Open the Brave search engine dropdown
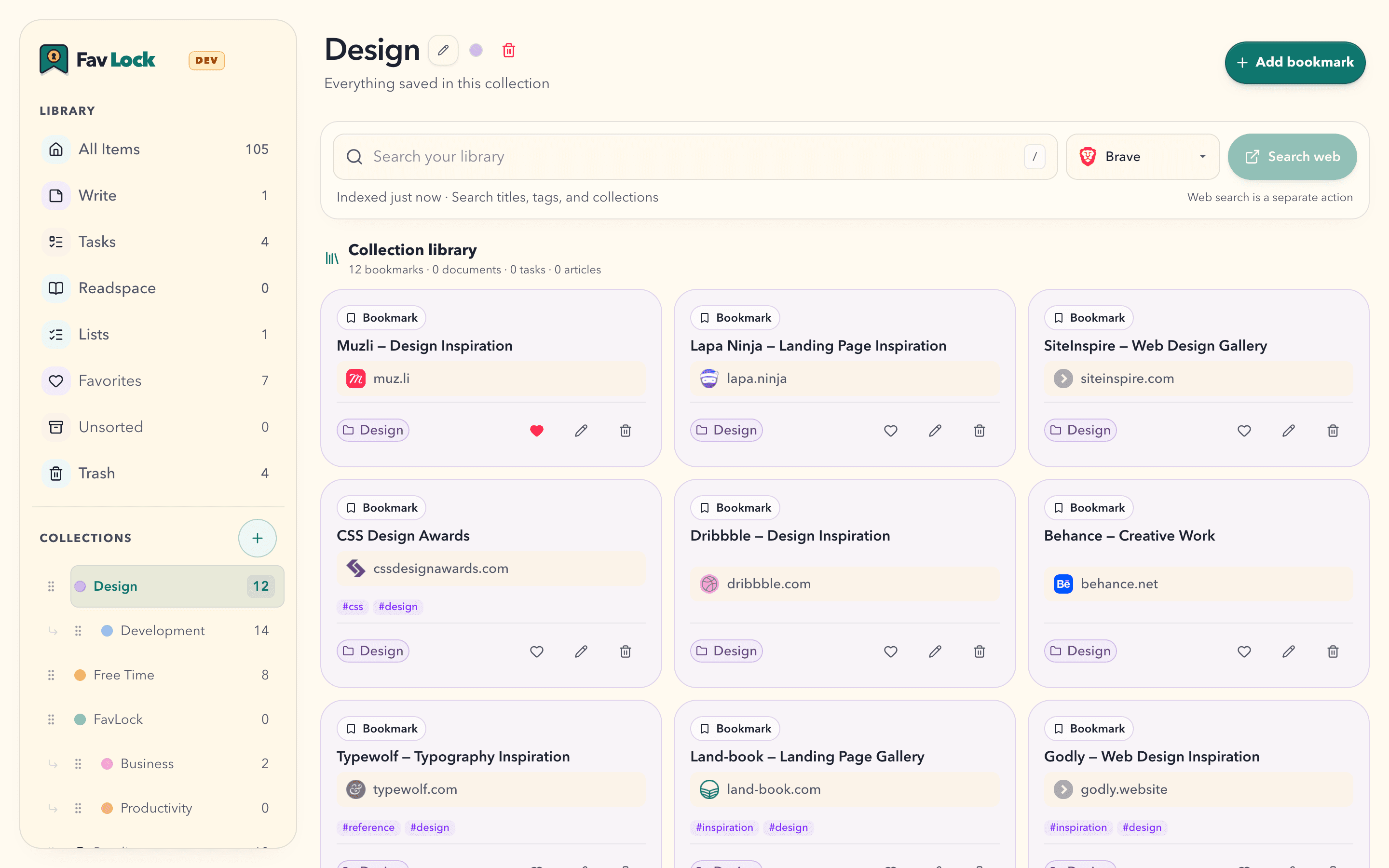 [1142, 157]
